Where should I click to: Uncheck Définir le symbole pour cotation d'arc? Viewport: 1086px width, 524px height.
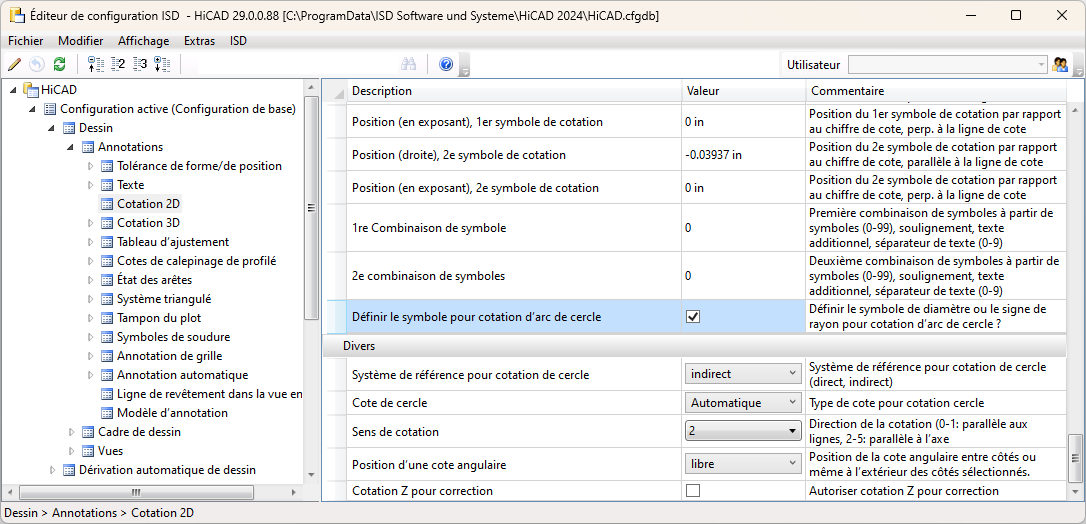[693, 316]
